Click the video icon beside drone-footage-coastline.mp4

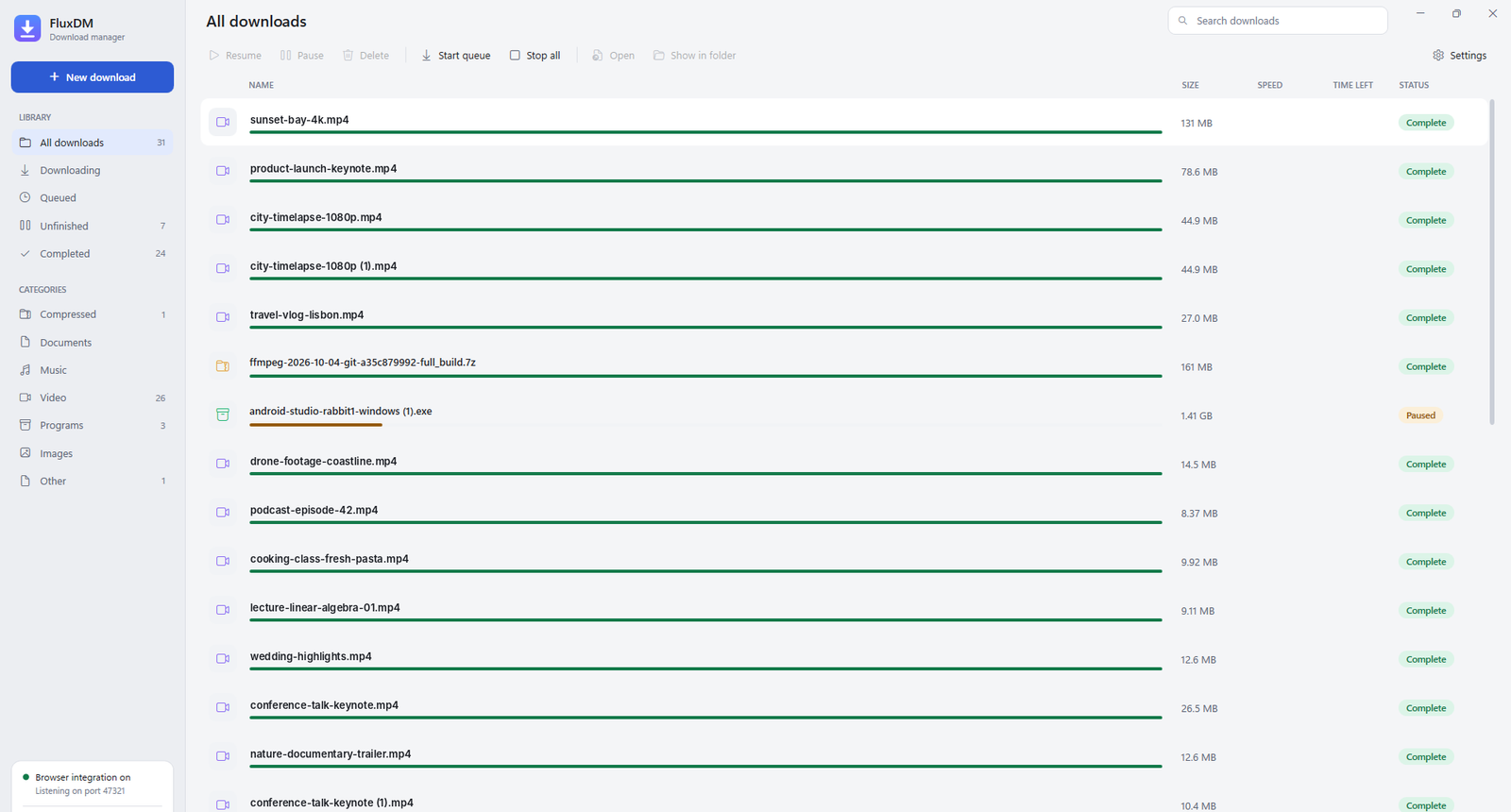click(x=223, y=464)
